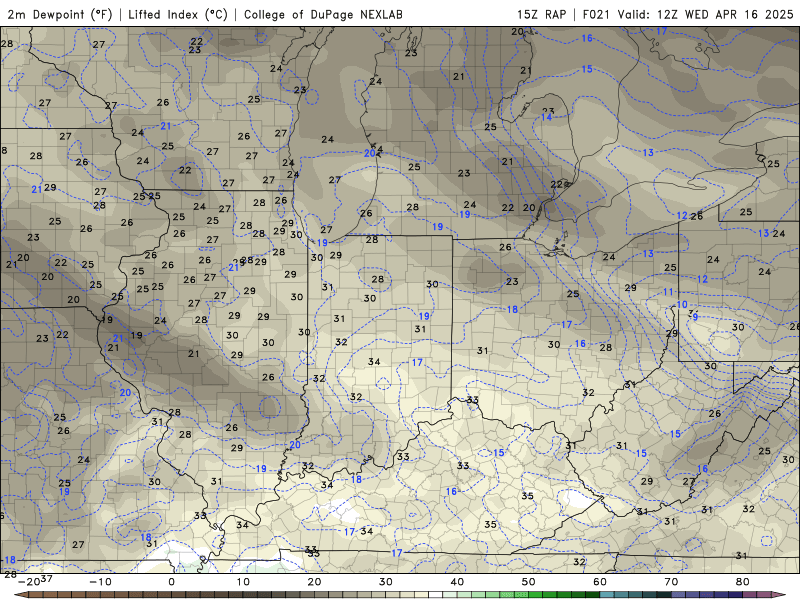Click the 70 label on the color scale
Screen dimensions: 800x600
(671, 582)
